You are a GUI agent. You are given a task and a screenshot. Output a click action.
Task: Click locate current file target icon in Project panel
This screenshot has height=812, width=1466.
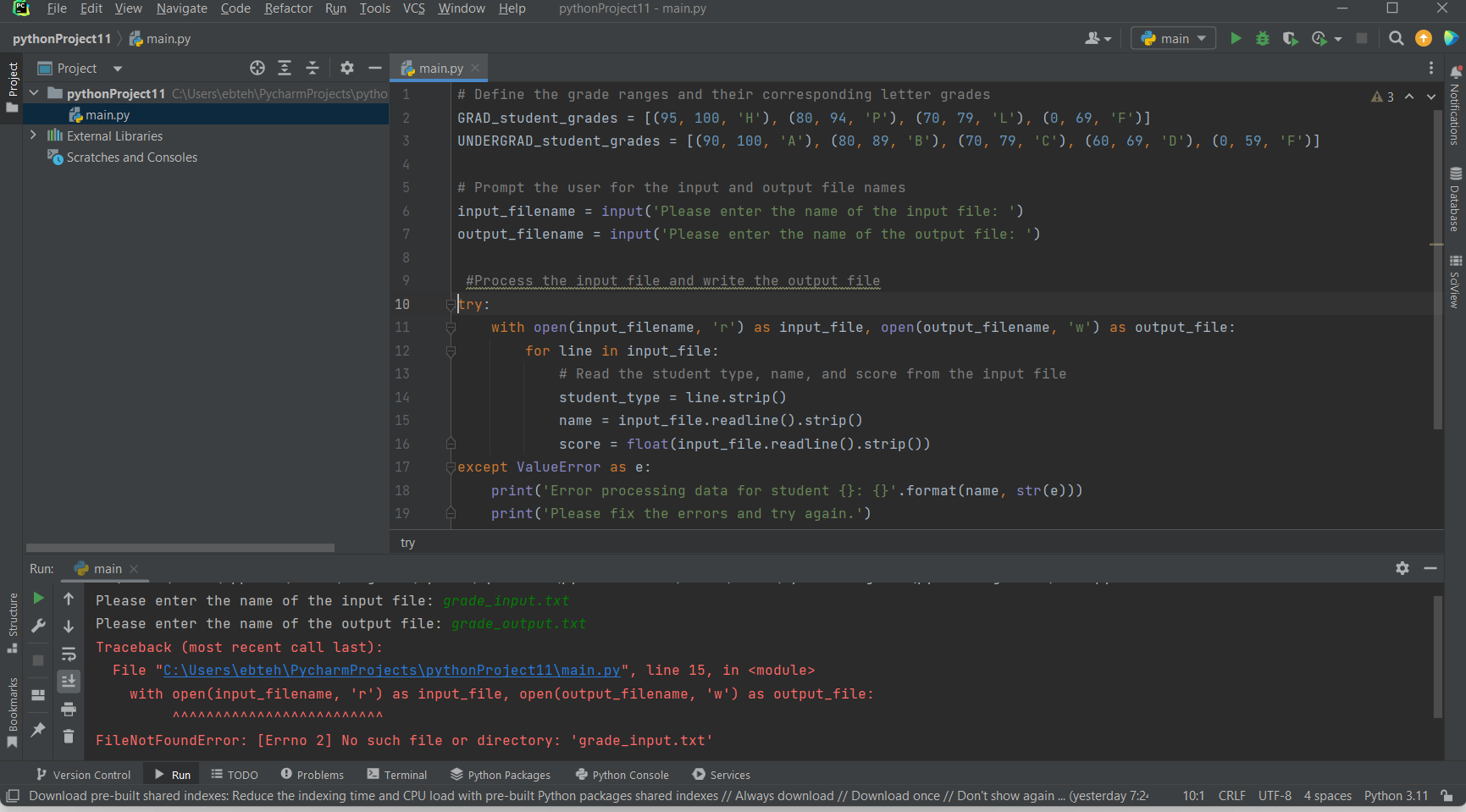[x=257, y=68]
